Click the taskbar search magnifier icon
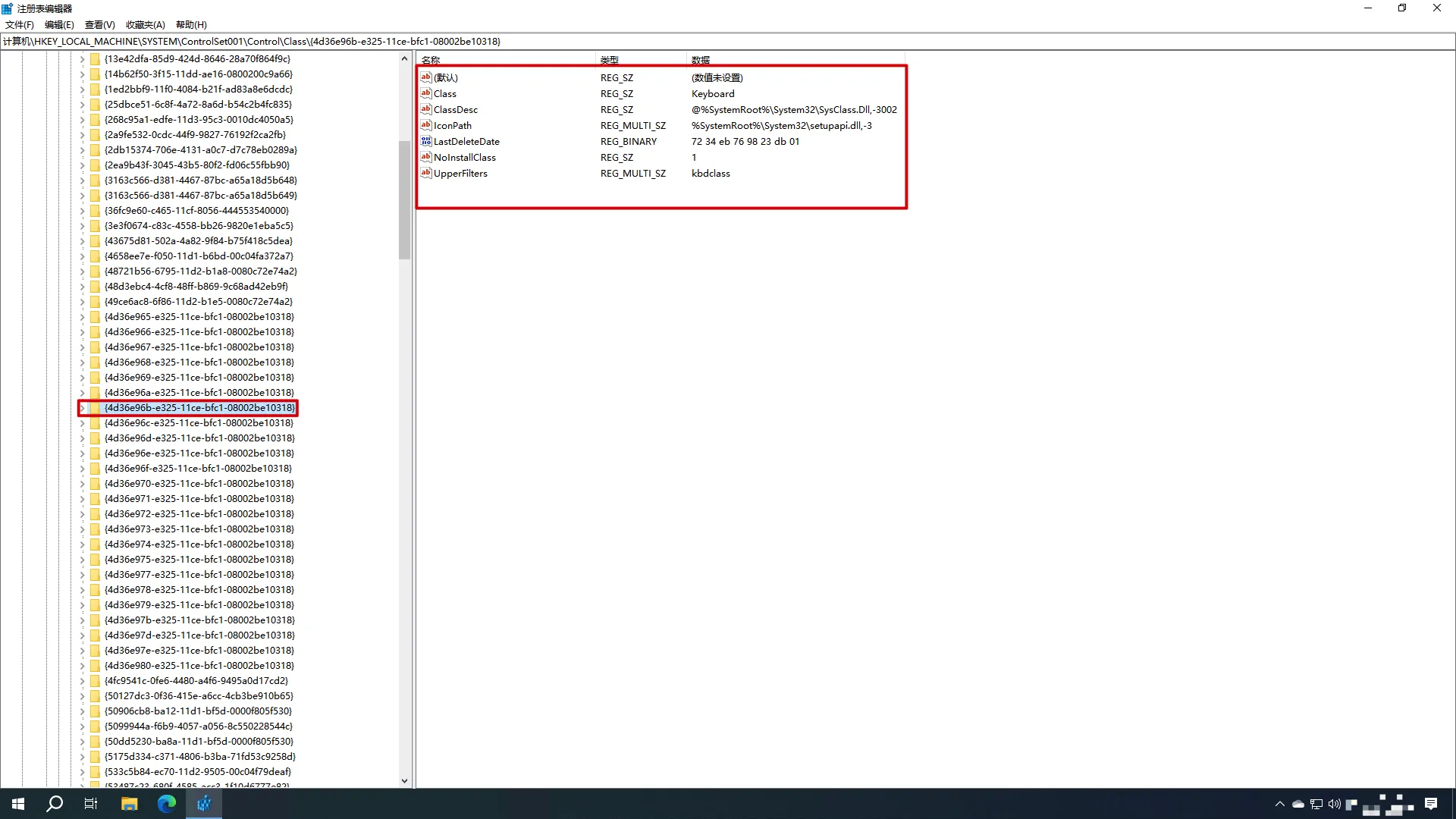 pyautogui.click(x=55, y=804)
